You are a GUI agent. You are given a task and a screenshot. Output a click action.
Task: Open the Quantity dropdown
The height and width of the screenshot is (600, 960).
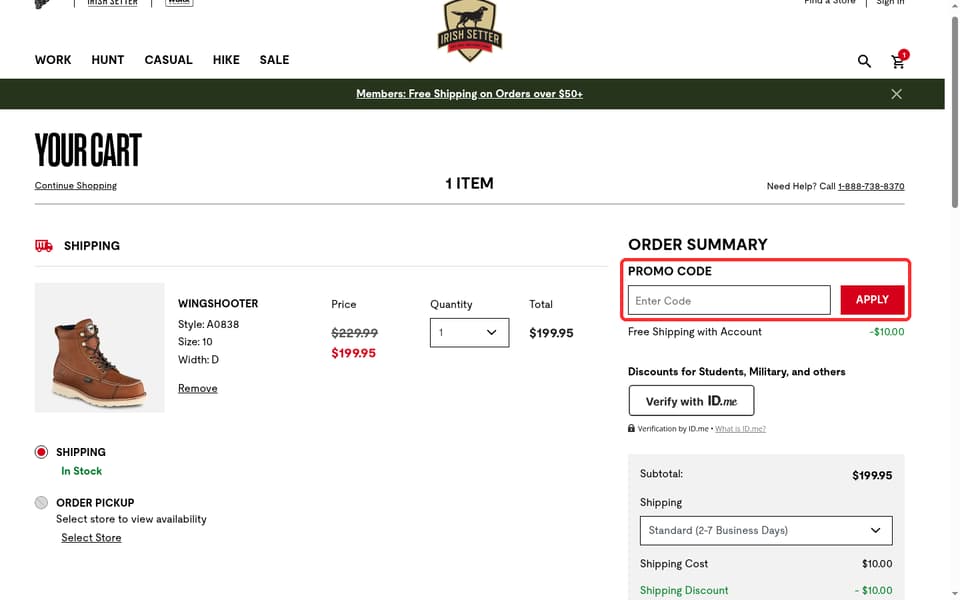(x=469, y=332)
